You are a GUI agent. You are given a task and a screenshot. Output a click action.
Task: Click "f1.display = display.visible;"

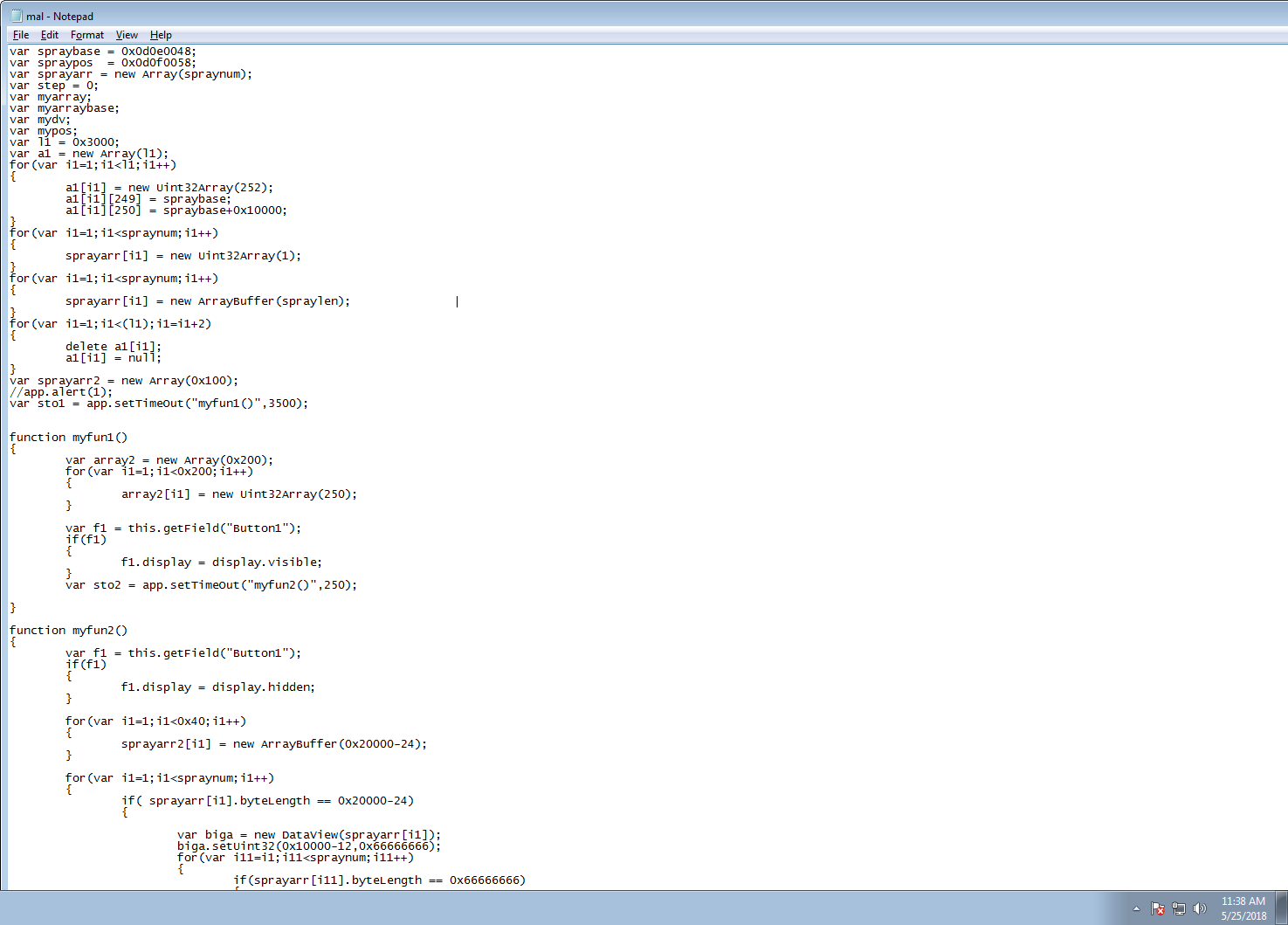[x=222, y=563]
